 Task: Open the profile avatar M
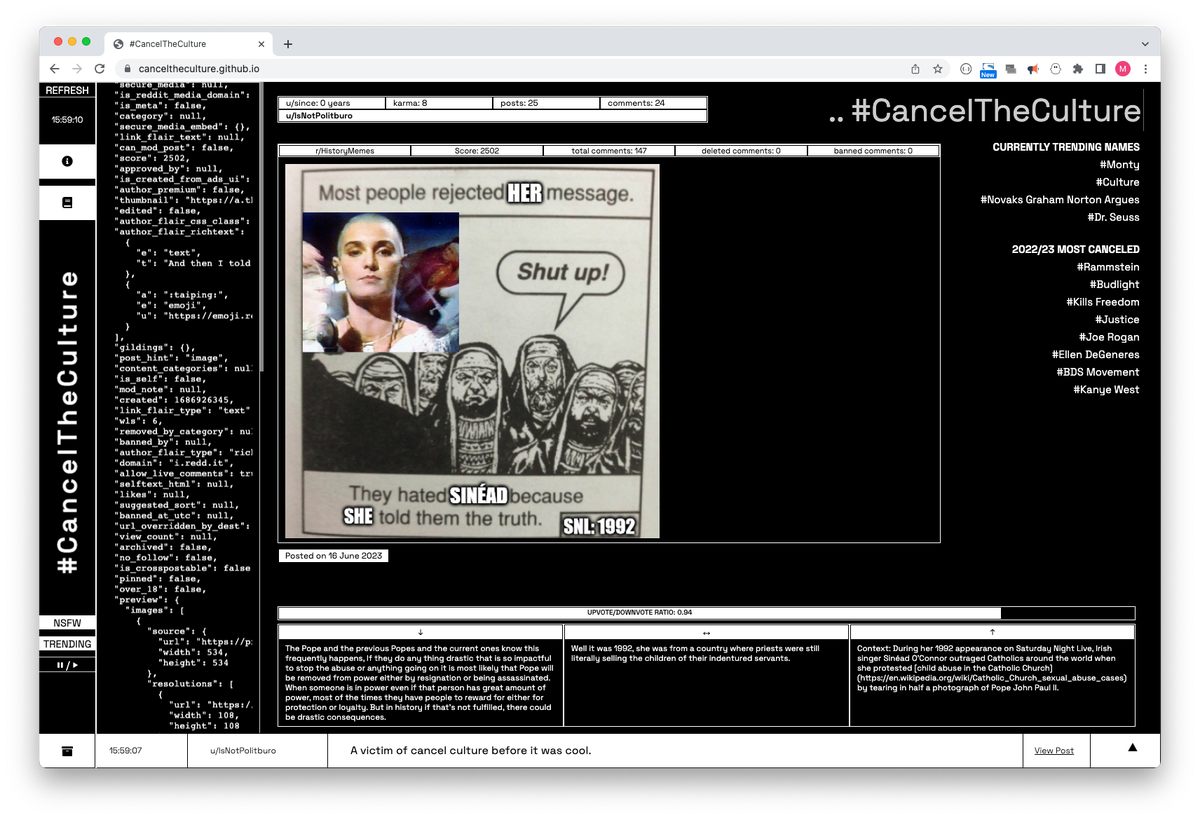(x=1123, y=69)
